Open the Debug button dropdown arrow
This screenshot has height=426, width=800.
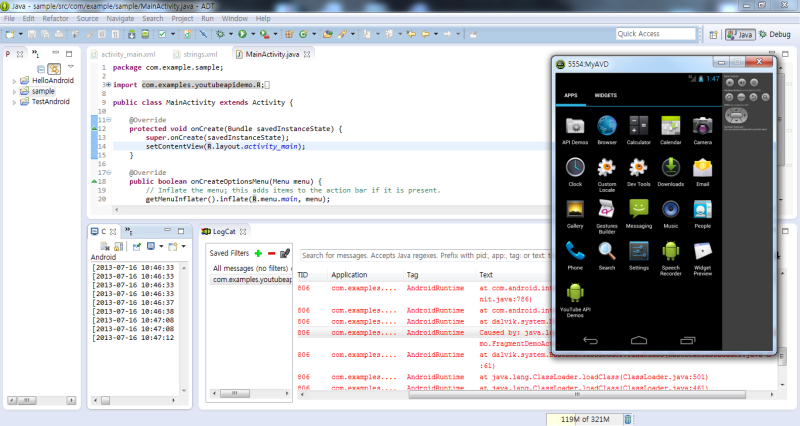tap(231, 34)
